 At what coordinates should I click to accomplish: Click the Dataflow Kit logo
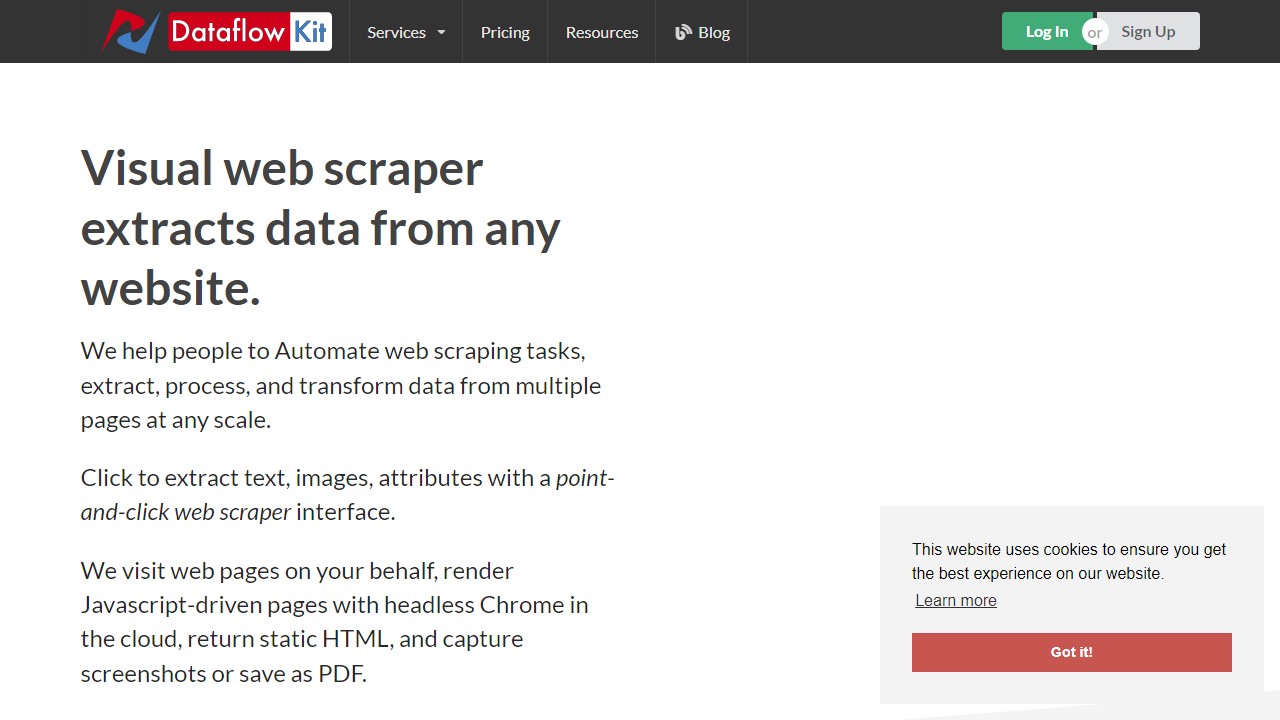pyautogui.click(x=217, y=31)
